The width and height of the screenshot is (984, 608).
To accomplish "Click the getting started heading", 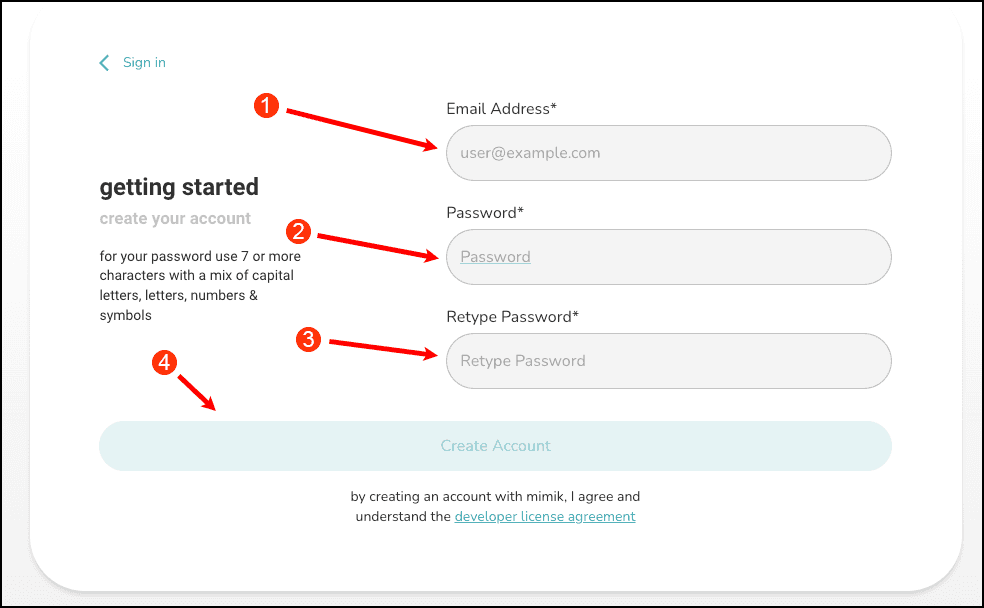I will click(x=179, y=187).
